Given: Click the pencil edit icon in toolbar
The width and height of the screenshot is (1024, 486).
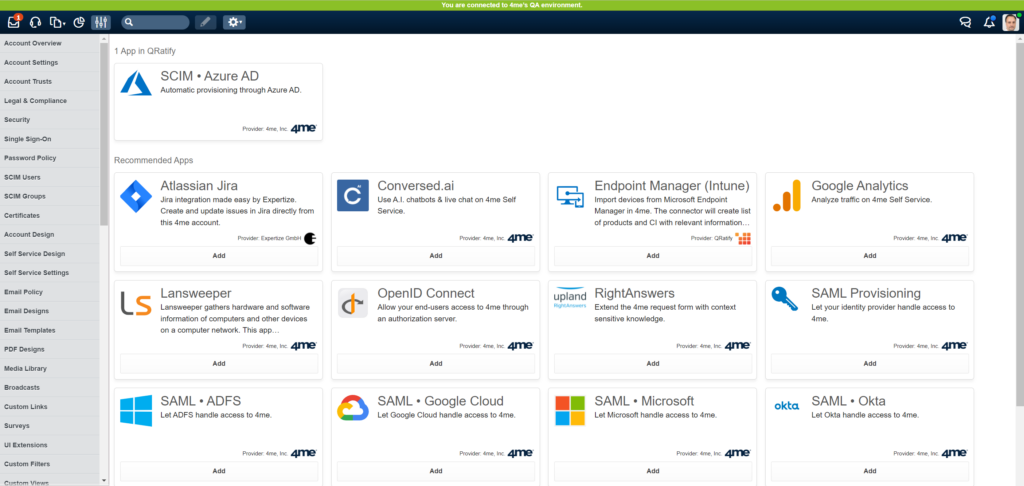Looking at the screenshot, I should [204, 22].
